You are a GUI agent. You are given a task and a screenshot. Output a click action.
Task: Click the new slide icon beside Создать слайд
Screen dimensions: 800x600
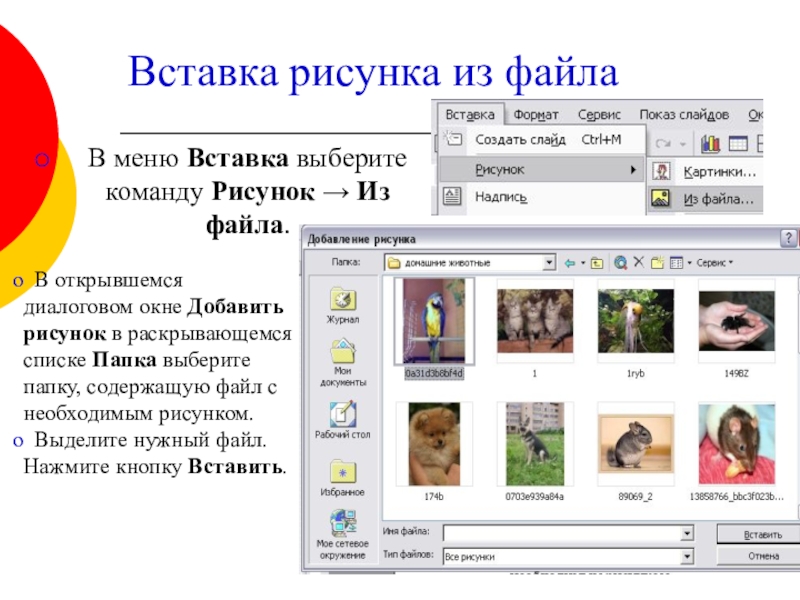pos(453,139)
